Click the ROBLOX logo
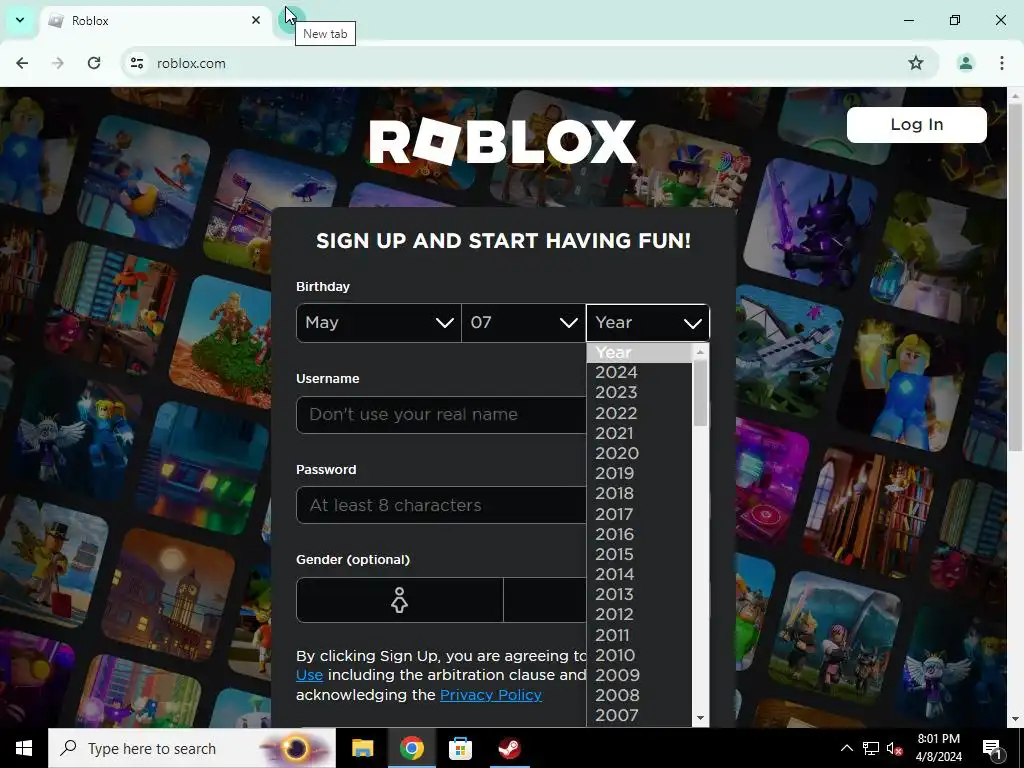 click(x=502, y=141)
